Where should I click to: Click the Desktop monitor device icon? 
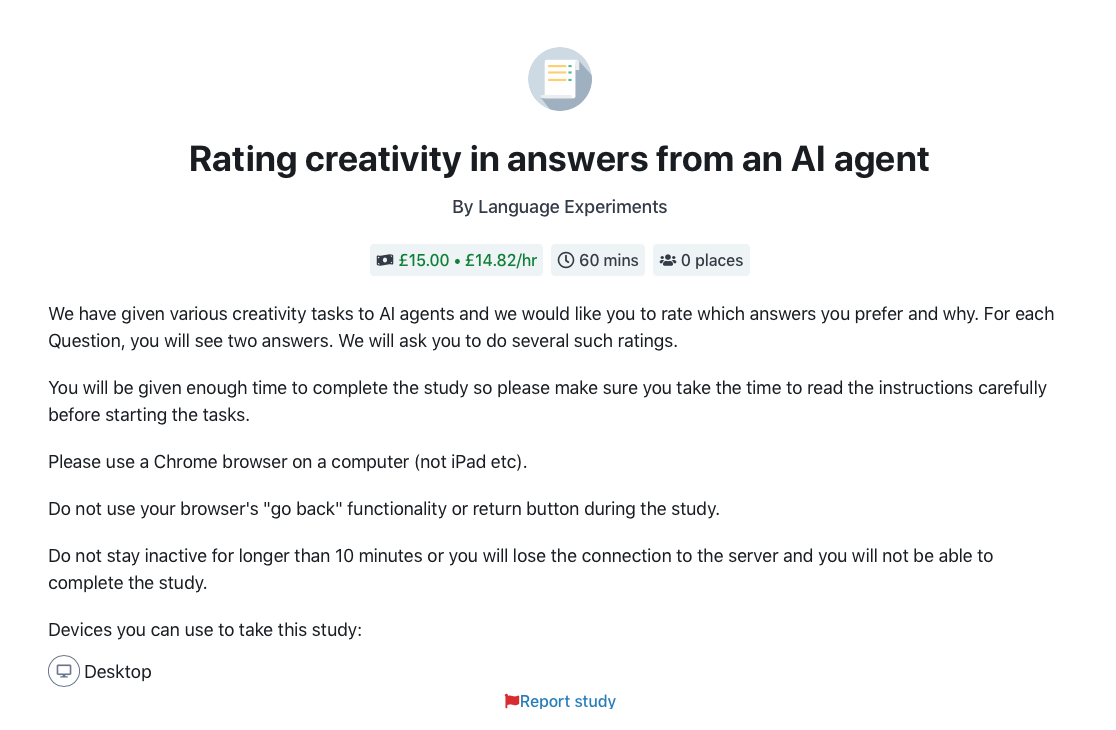64,671
